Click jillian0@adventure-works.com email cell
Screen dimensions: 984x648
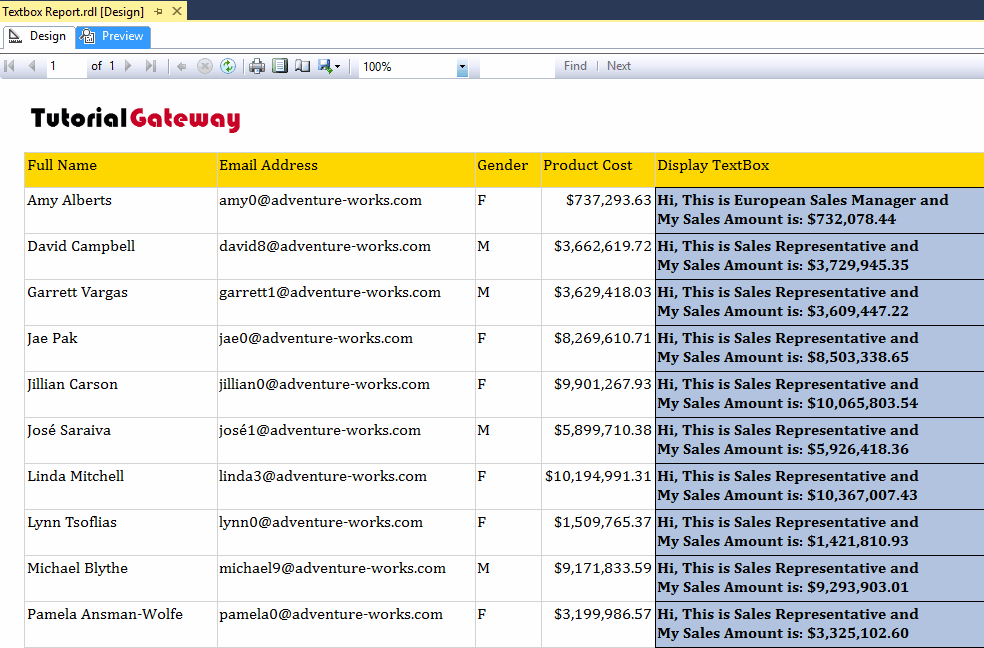coord(346,394)
